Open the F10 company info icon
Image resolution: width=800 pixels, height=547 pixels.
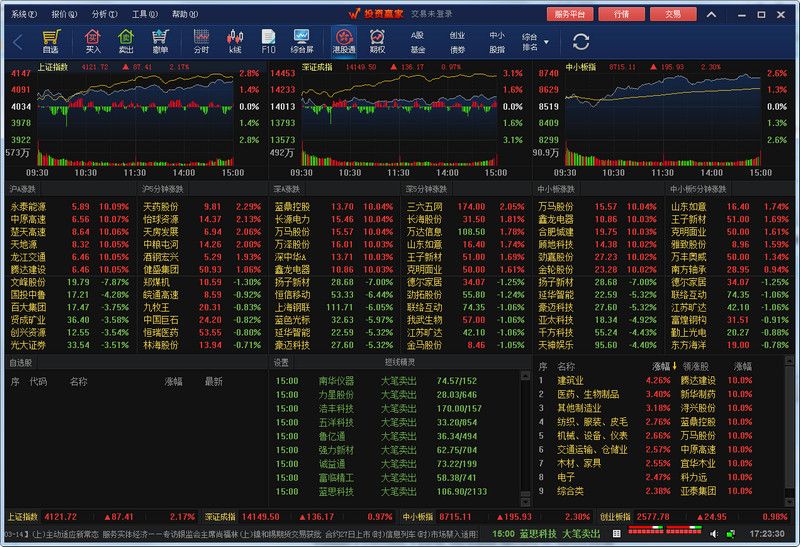tap(268, 41)
